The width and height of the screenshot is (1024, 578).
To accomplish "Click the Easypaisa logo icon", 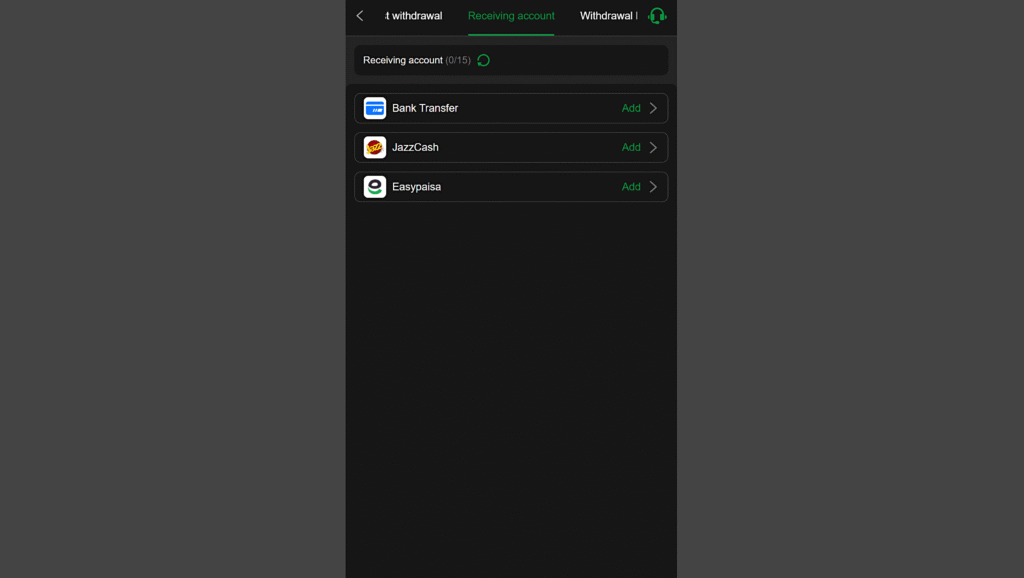I will (x=375, y=187).
